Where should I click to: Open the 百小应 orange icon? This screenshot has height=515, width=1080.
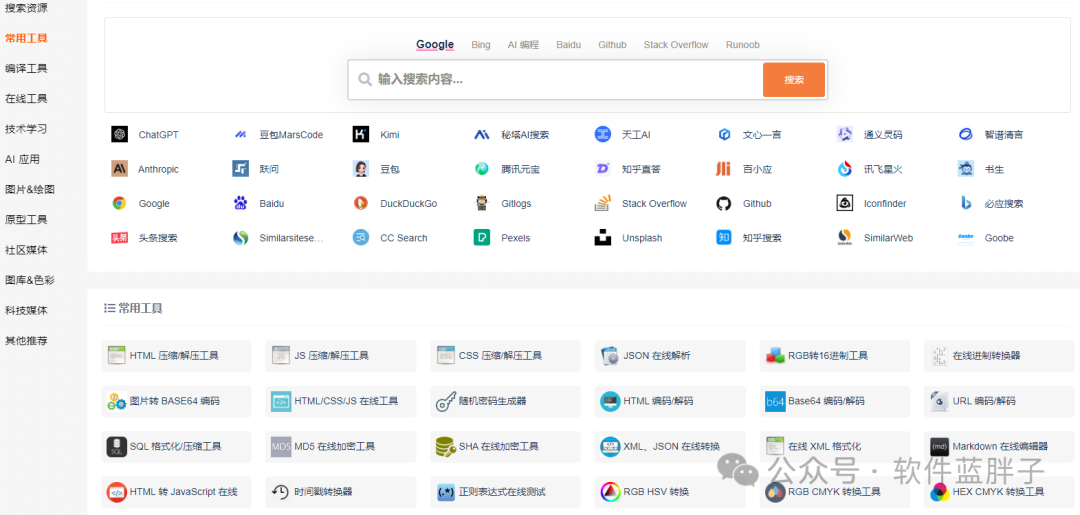[x=723, y=169]
